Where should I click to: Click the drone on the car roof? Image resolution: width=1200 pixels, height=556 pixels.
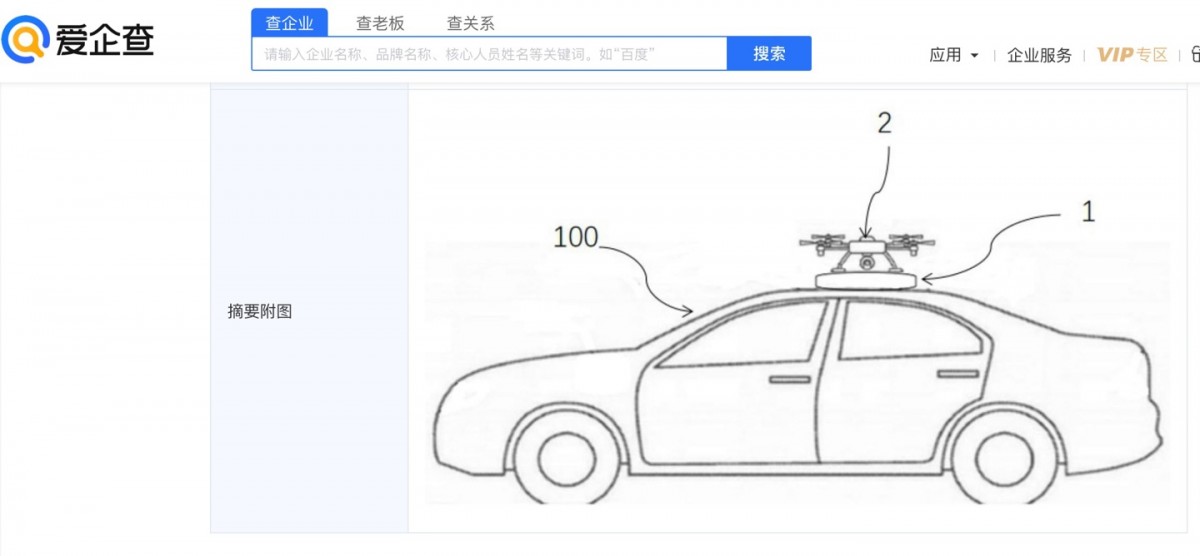[x=866, y=251]
